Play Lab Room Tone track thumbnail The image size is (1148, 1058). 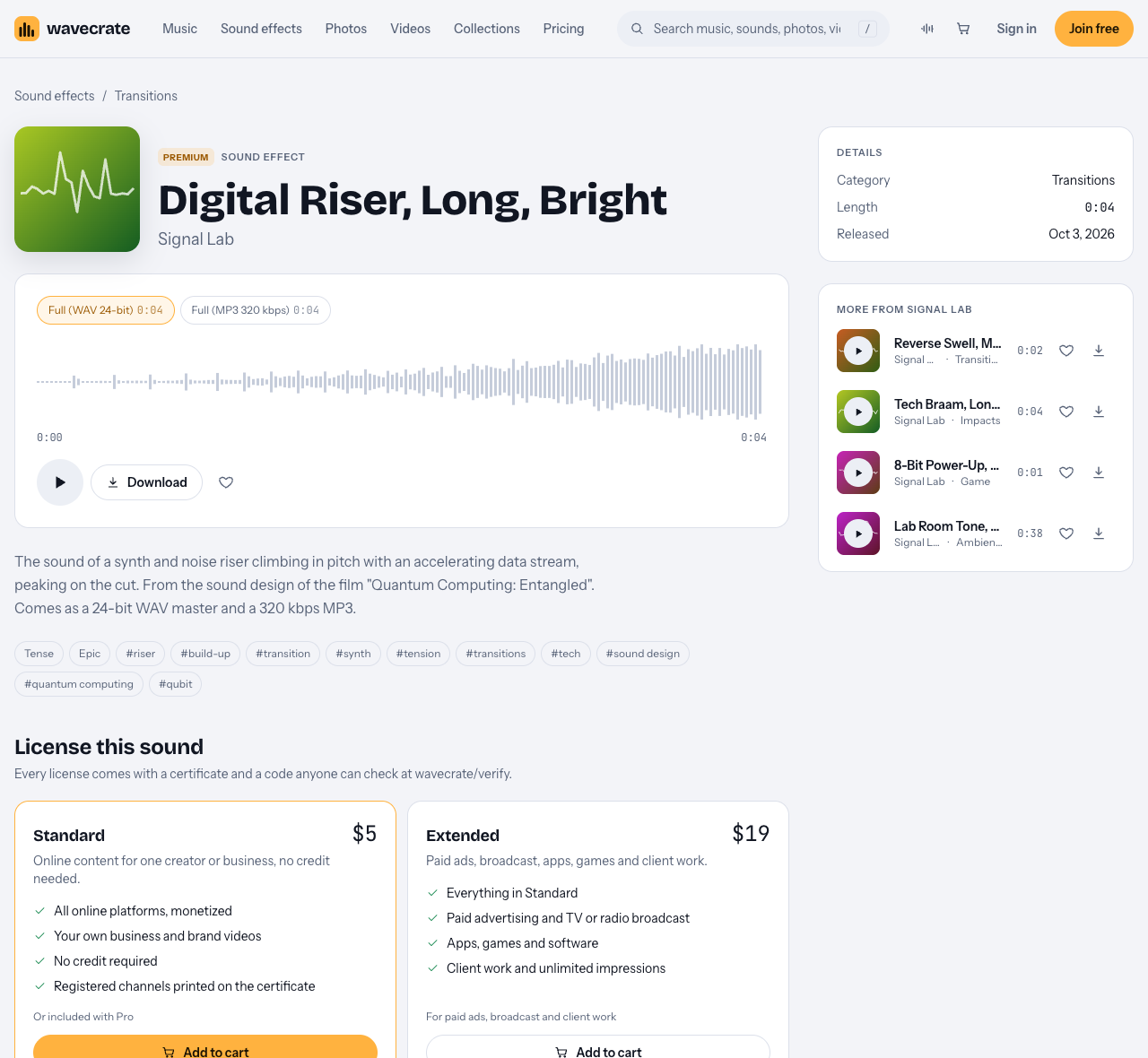click(x=858, y=533)
